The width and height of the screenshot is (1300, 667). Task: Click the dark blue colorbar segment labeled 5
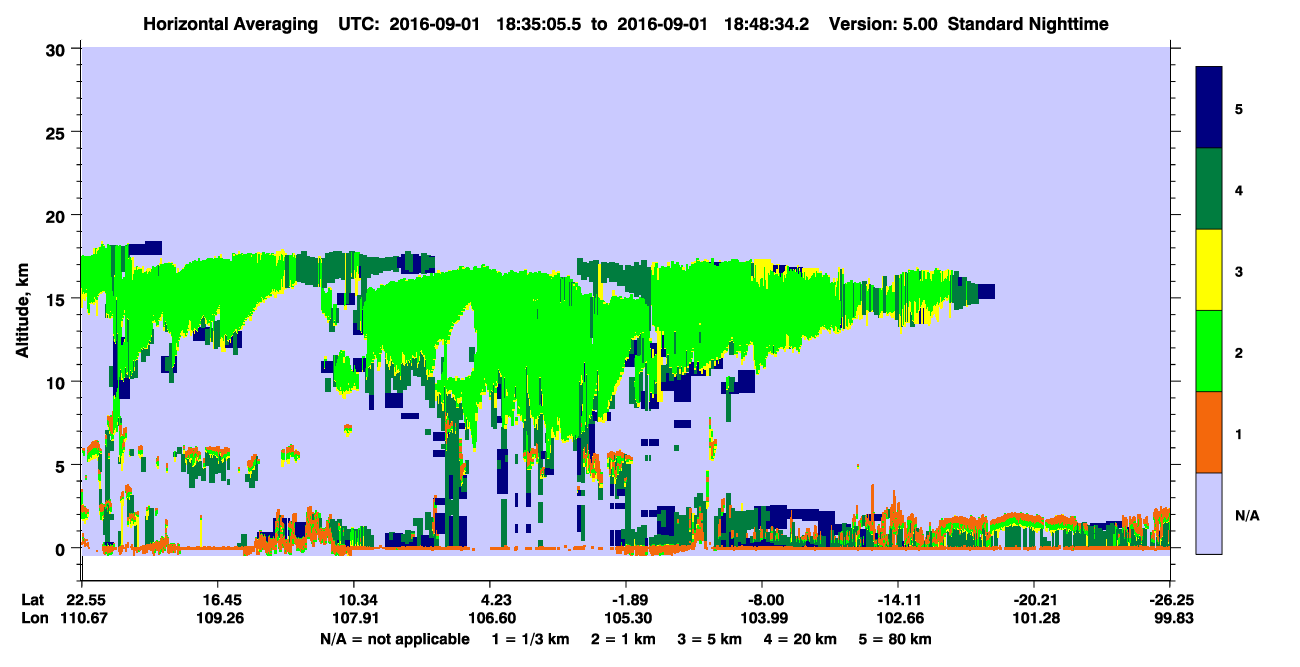point(1209,108)
